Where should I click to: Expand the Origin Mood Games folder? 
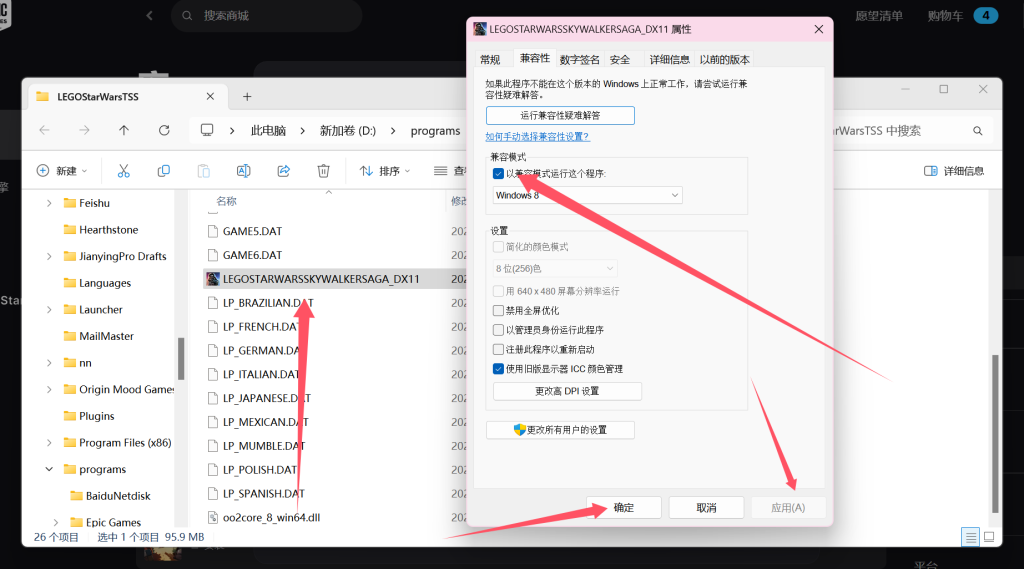[x=49, y=389]
